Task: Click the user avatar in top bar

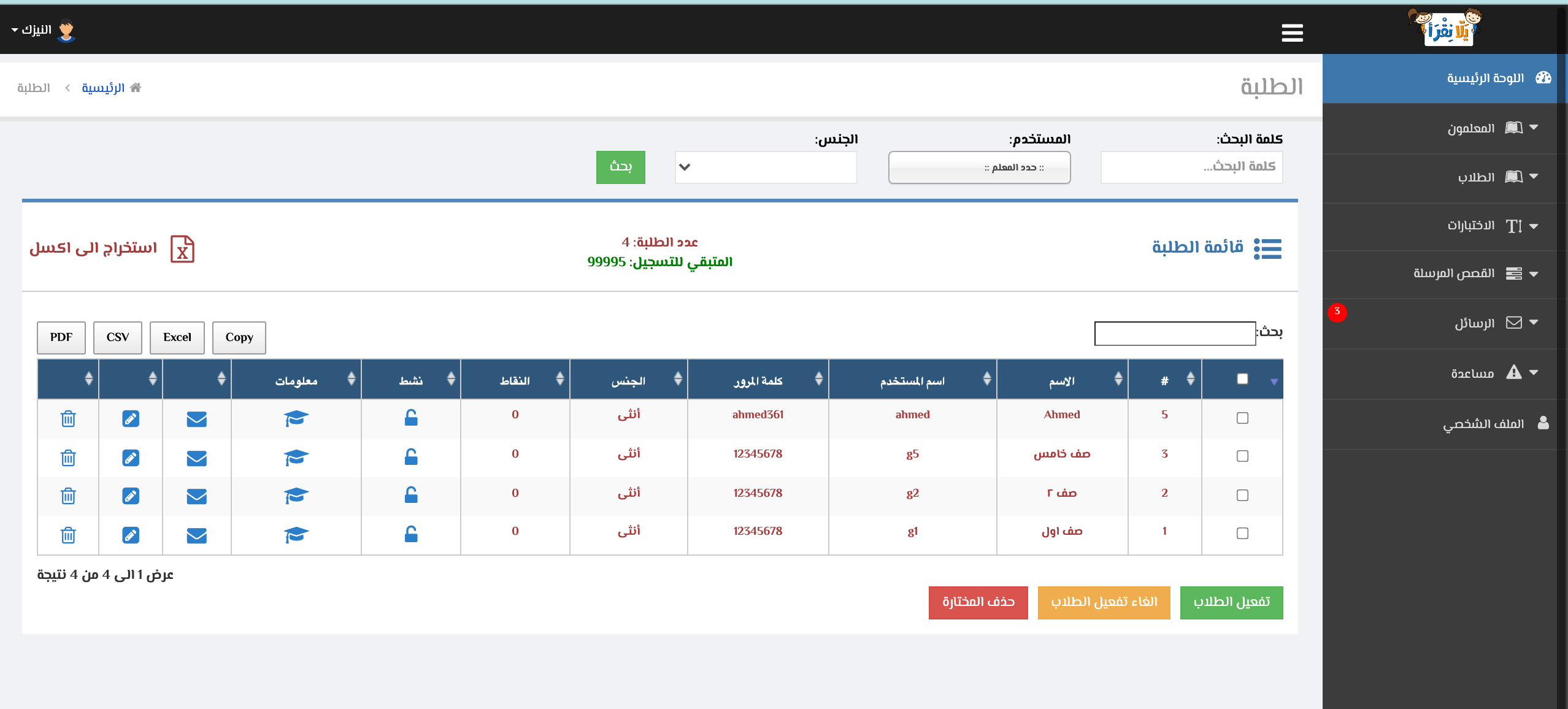Action: click(x=66, y=31)
